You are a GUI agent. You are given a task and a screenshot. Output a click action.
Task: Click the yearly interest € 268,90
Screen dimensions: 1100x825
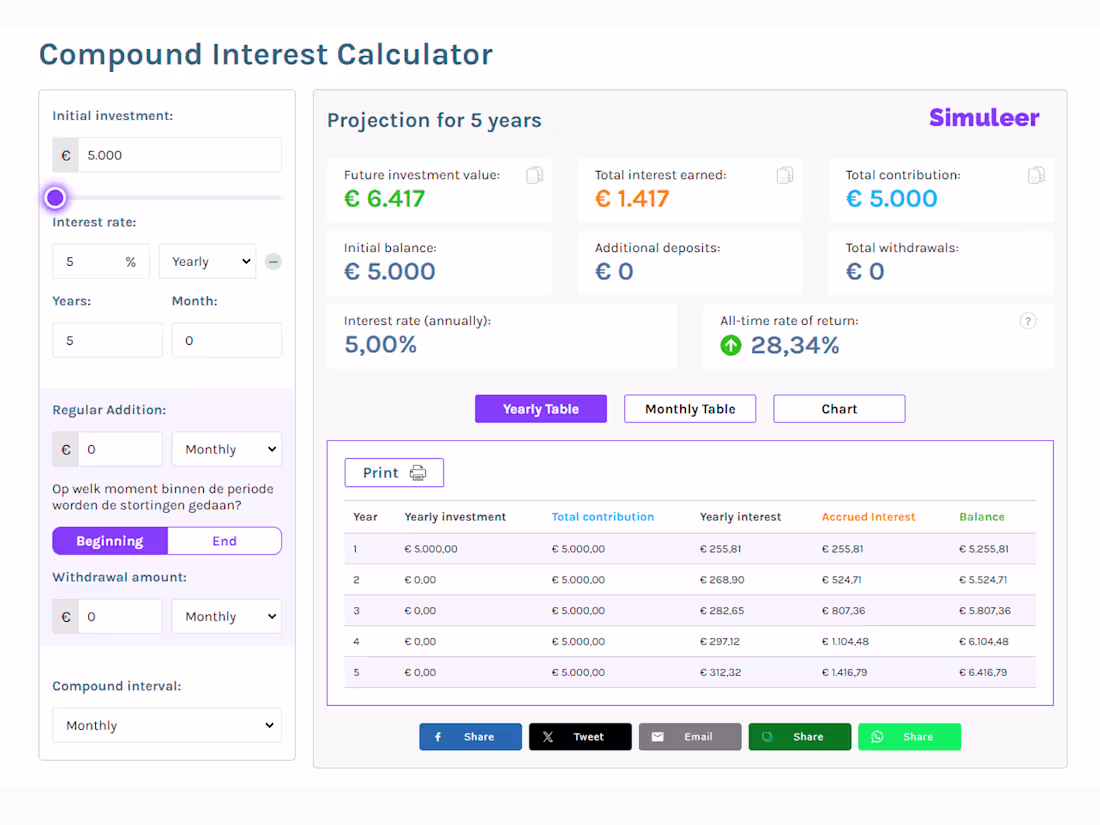point(722,580)
